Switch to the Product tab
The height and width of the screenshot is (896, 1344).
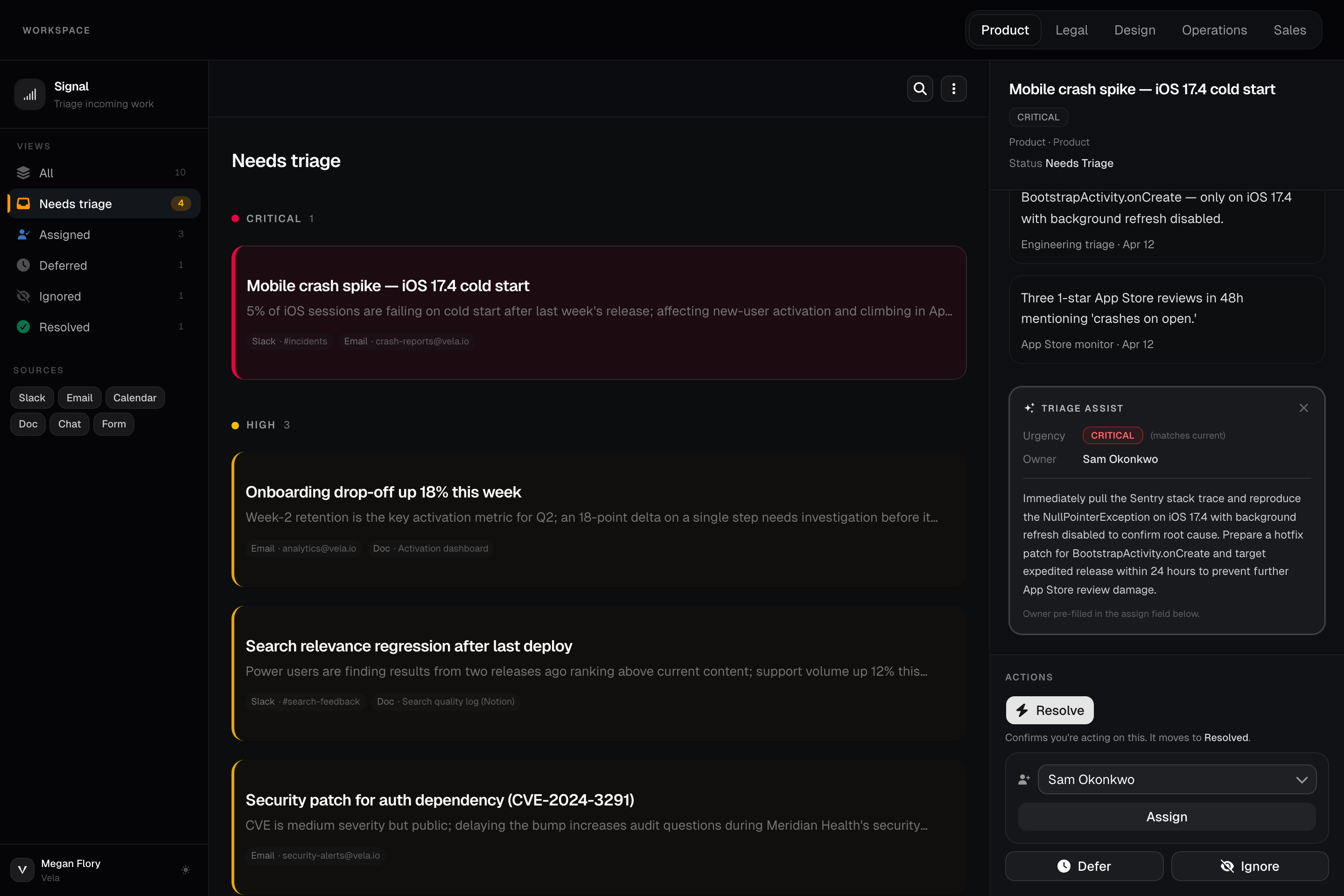point(1005,30)
